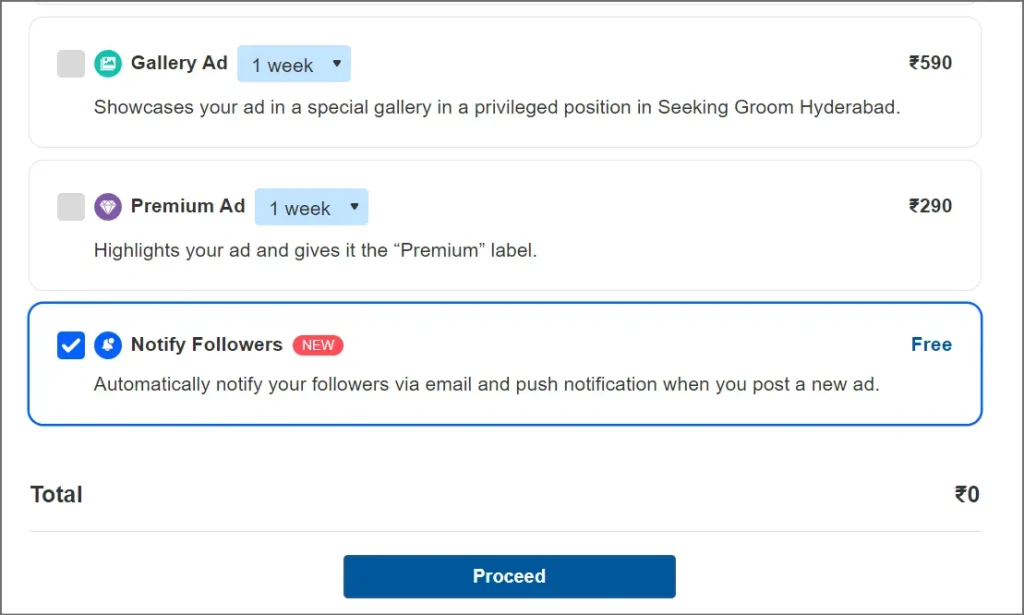Image resolution: width=1024 pixels, height=615 pixels.
Task: Click the ₹590 Gallery Ad price
Action: [x=930, y=63]
